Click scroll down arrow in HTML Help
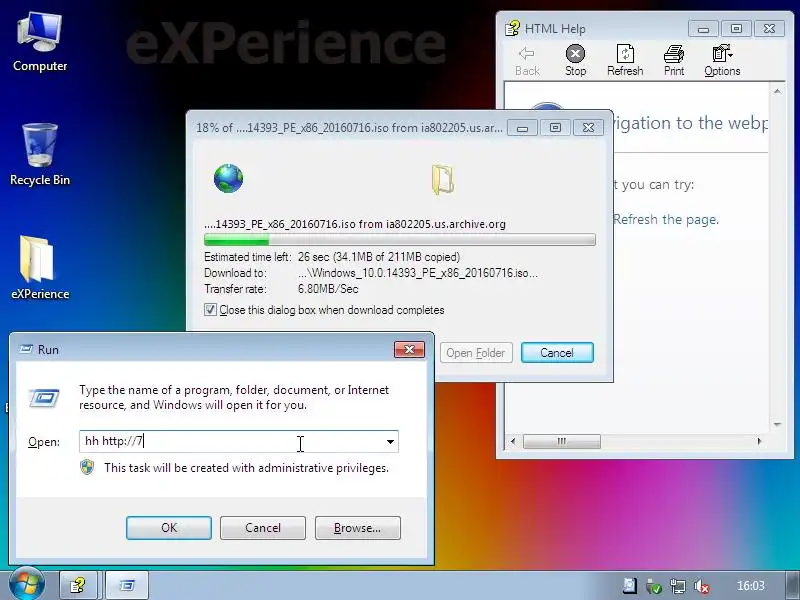 (x=777, y=424)
